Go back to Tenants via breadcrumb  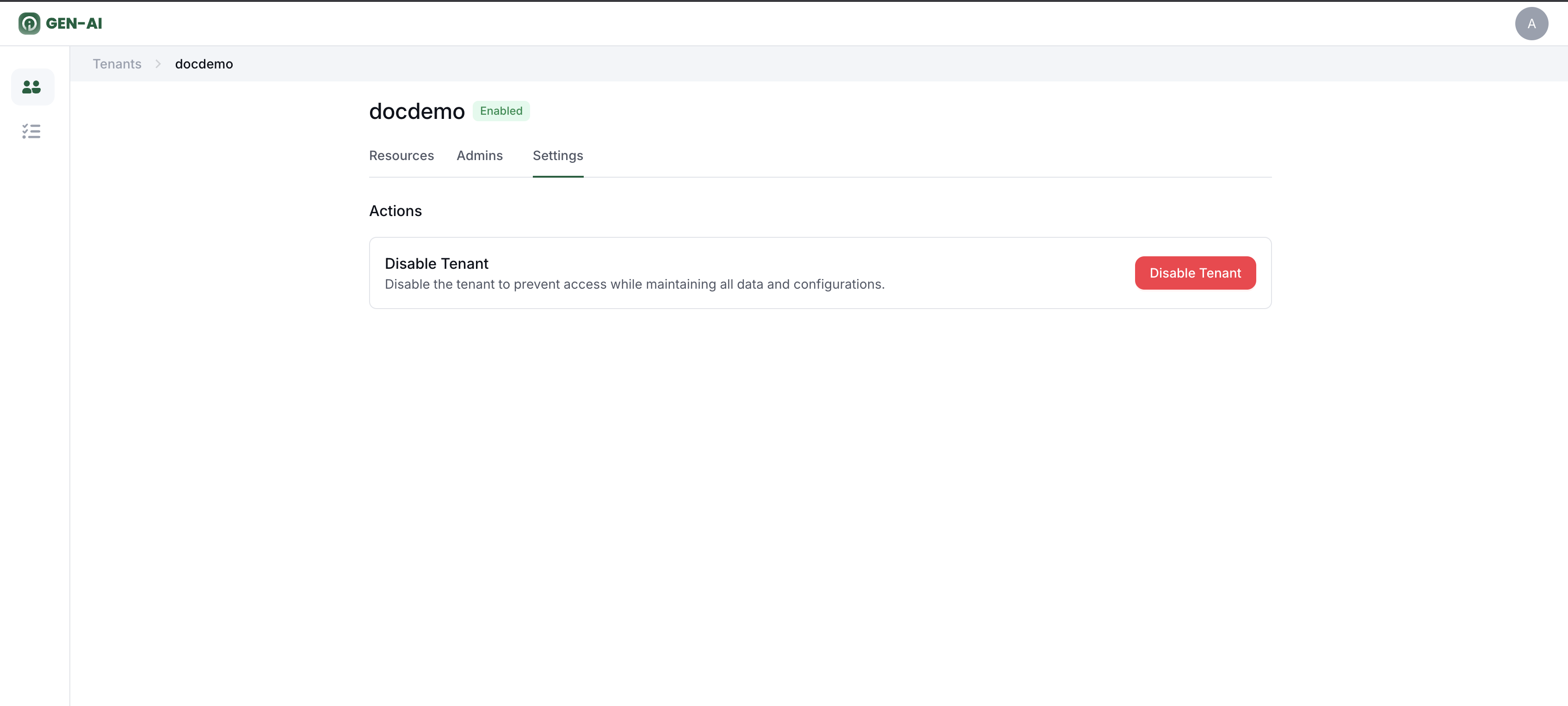(117, 64)
